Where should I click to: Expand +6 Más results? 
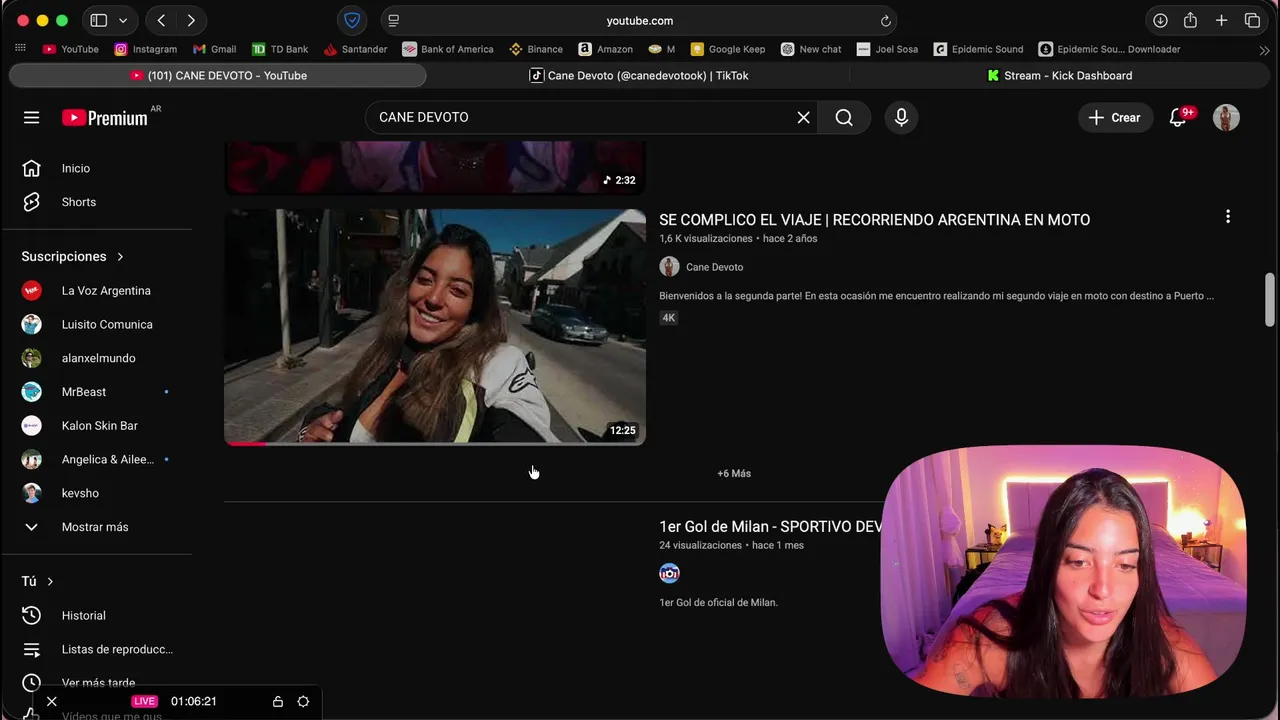(734, 473)
